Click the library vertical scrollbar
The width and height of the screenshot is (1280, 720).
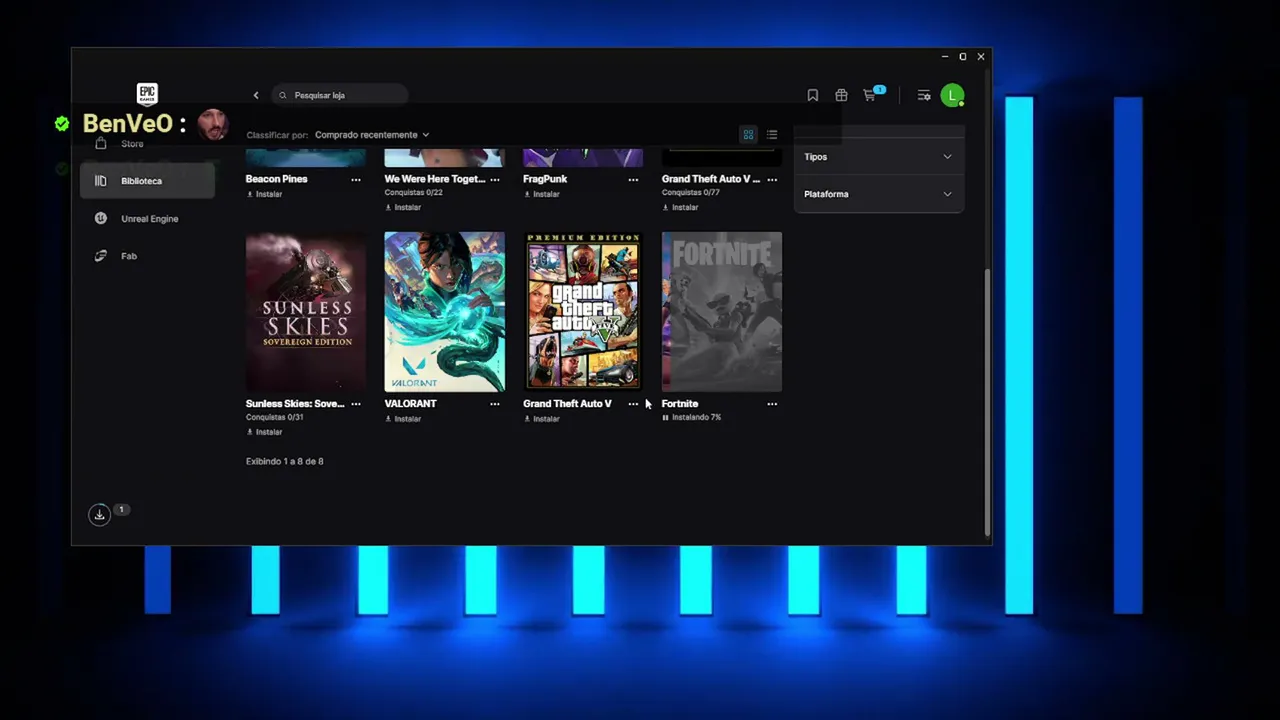pyautogui.click(x=987, y=400)
